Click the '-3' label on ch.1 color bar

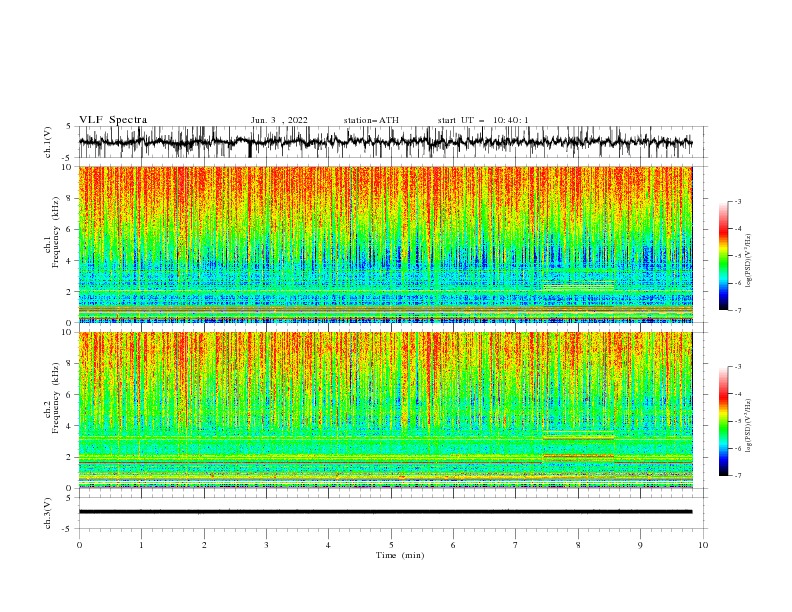[x=737, y=201]
